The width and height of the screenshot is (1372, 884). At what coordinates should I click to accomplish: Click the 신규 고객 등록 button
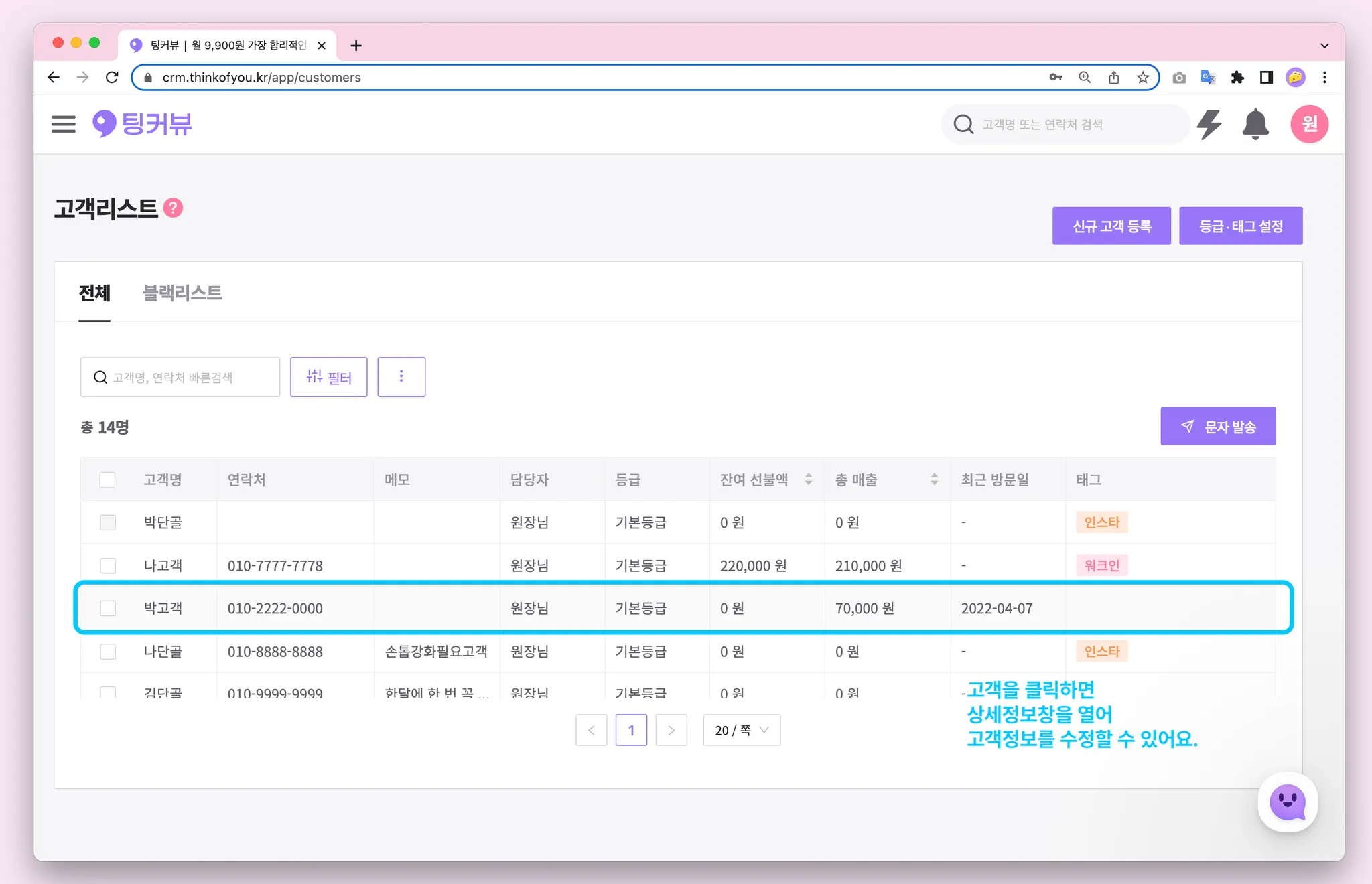coord(1111,226)
